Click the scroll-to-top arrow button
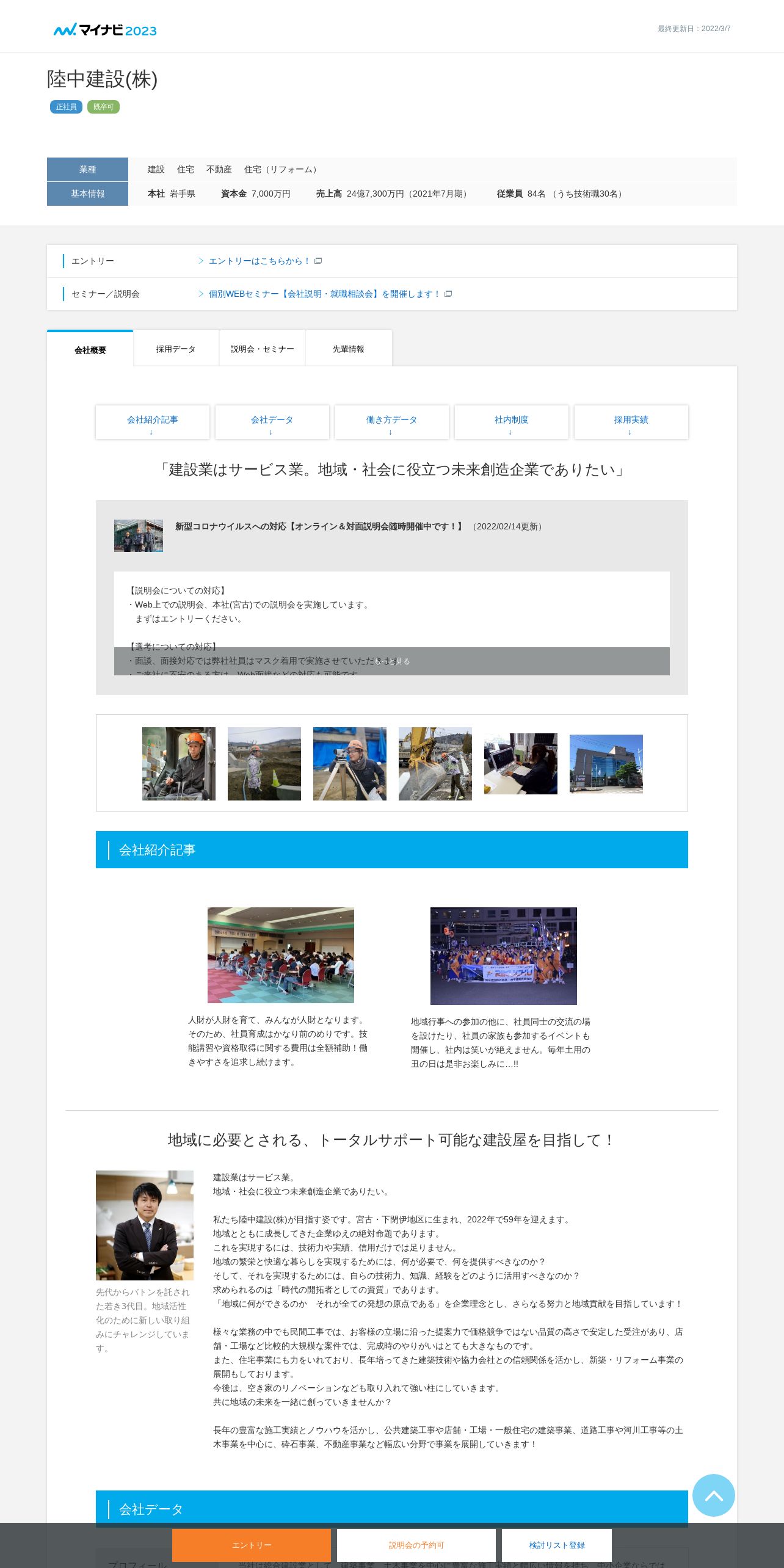This screenshot has height=1568, width=784. pyautogui.click(x=713, y=1495)
